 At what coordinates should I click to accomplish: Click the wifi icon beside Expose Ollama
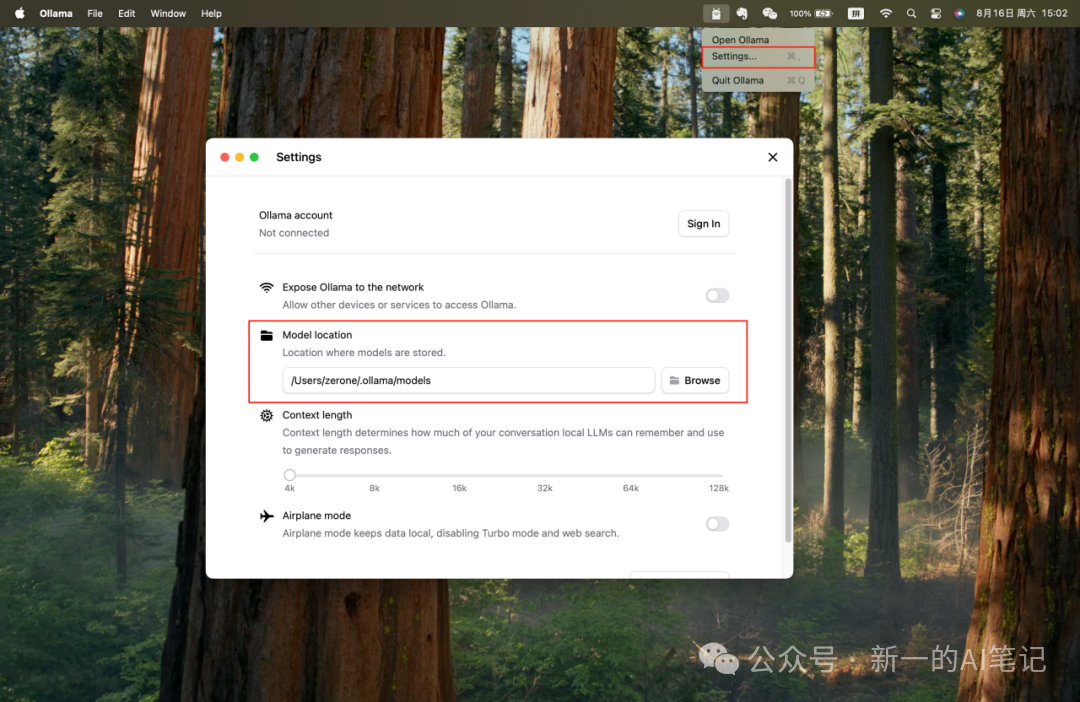point(267,287)
